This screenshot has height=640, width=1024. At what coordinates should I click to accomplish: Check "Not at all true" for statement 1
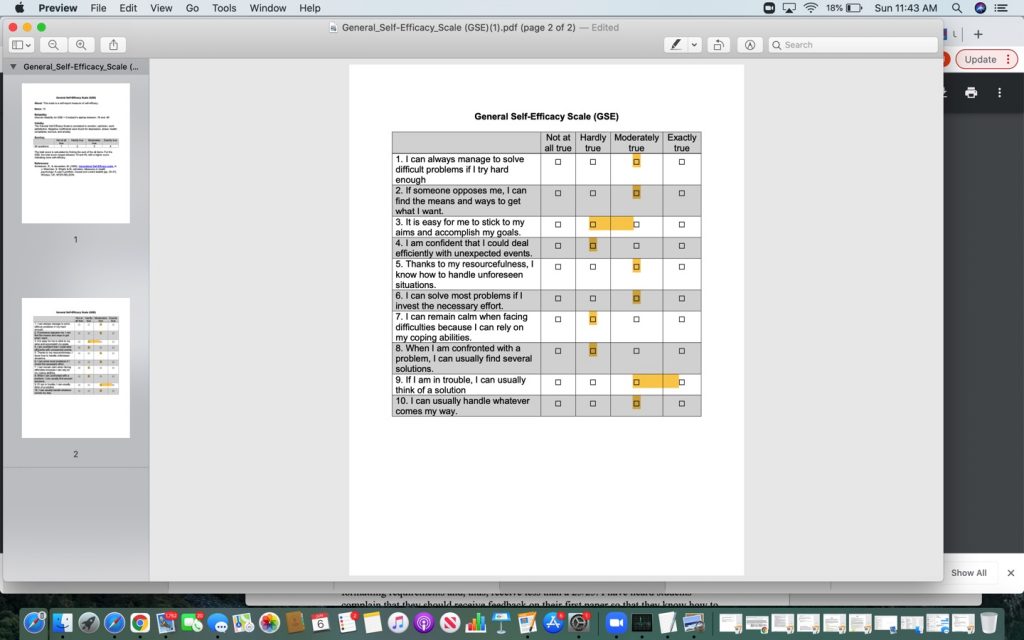tap(558, 162)
